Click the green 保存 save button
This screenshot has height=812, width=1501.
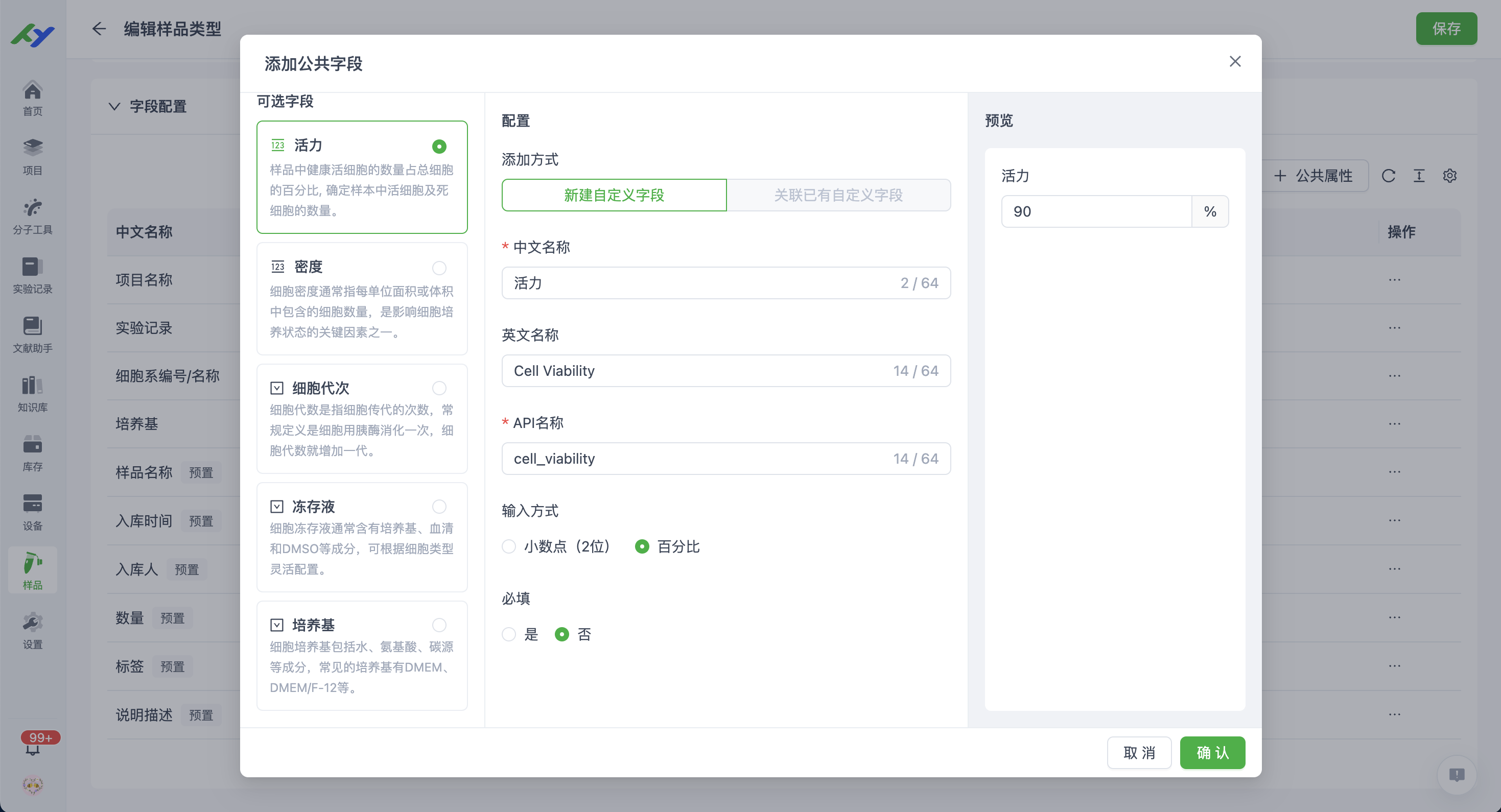[x=1447, y=29]
